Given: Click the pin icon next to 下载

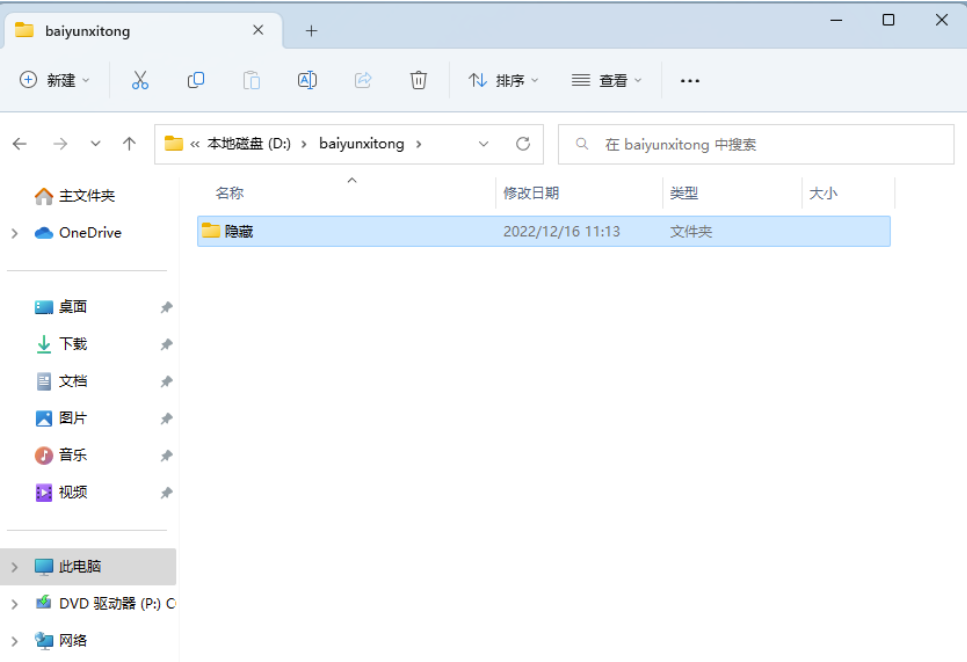Looking at the screenshot, I should point(166,344).
